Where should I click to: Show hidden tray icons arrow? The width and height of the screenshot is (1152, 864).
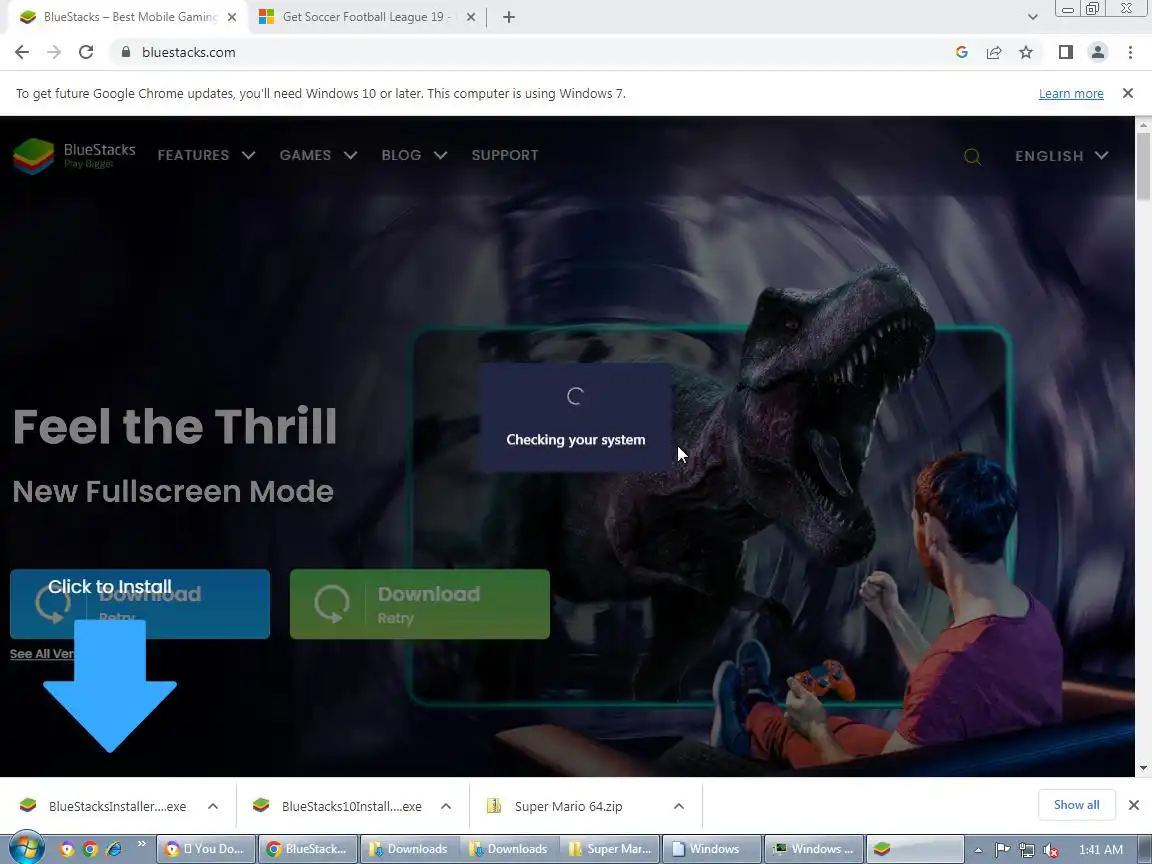[978, 850]
